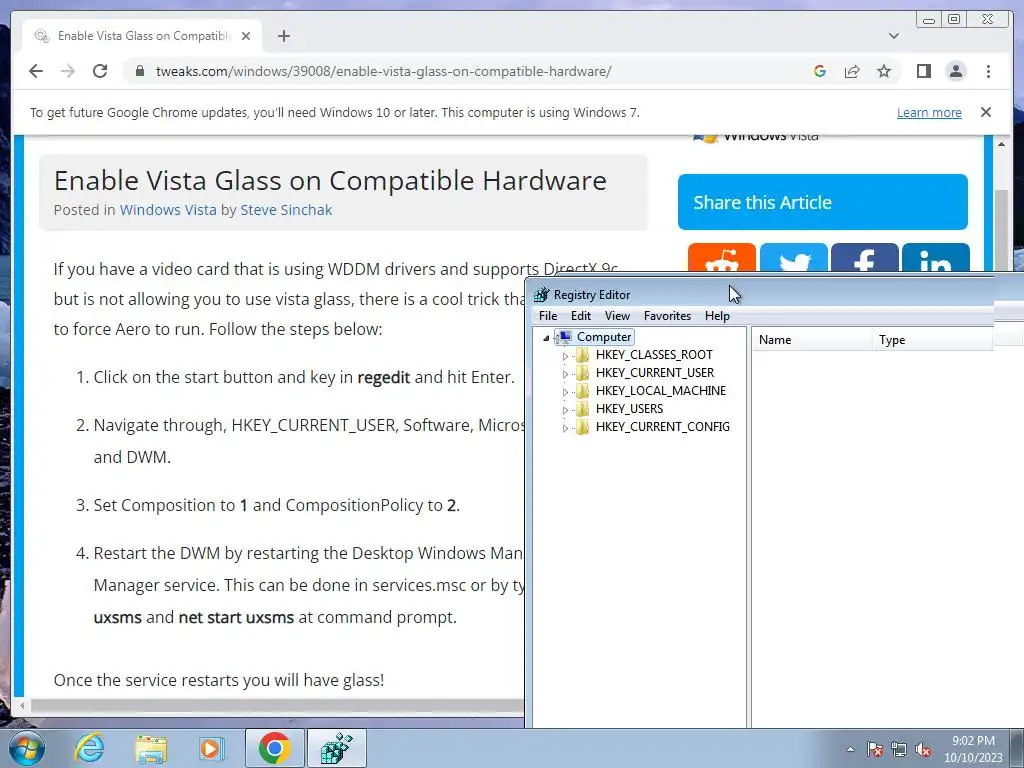Open the Learn more link
Viewport: 1024px width, 768px height.
point(929,112)
